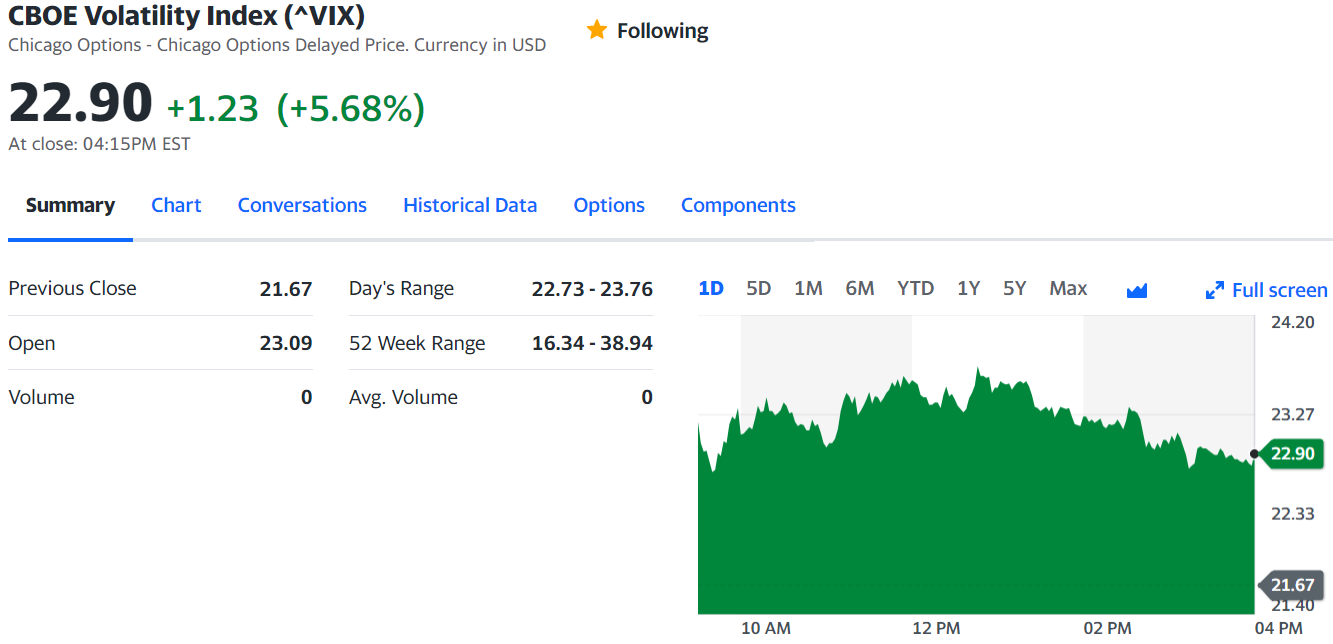Click the Following star icon
The image size is (1333, 644).
[x=597, y=30]
